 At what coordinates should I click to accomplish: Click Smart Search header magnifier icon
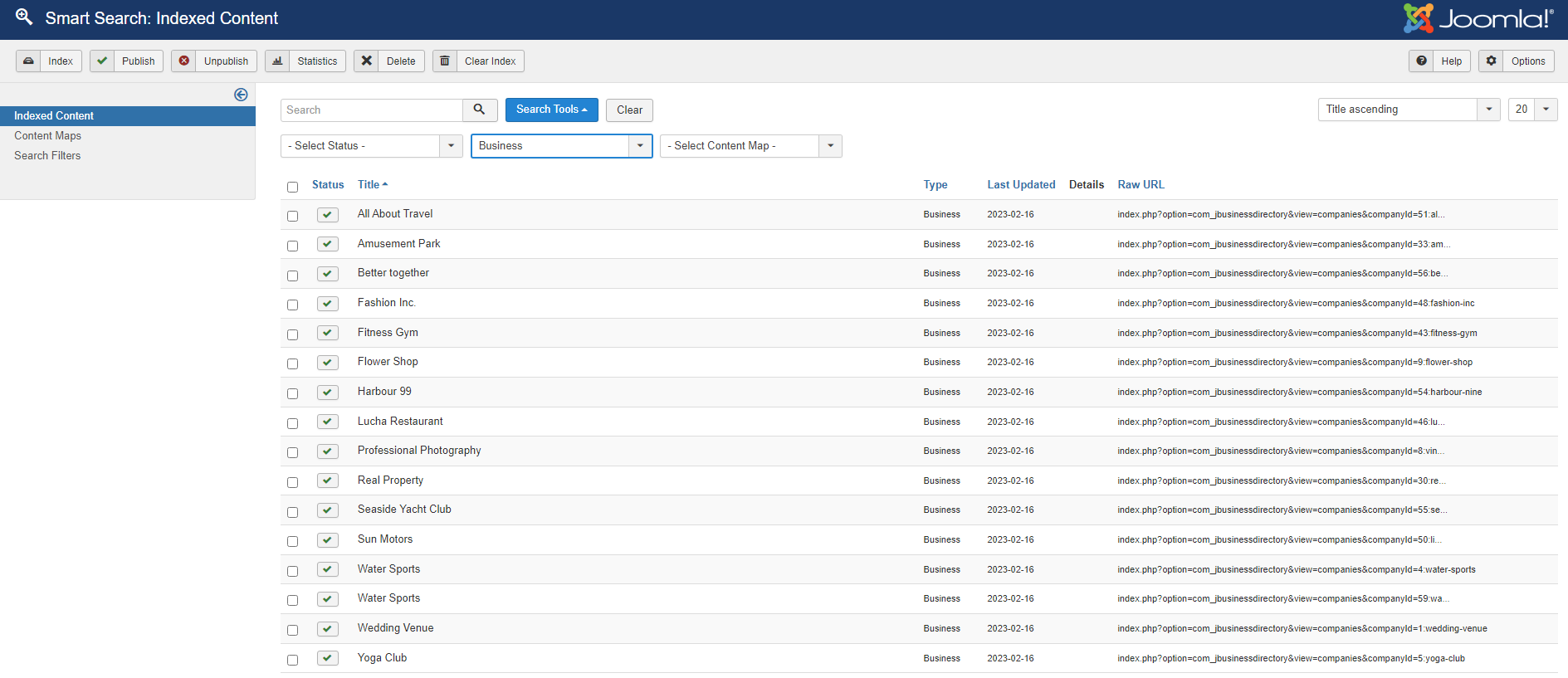[x=24, y=17]
